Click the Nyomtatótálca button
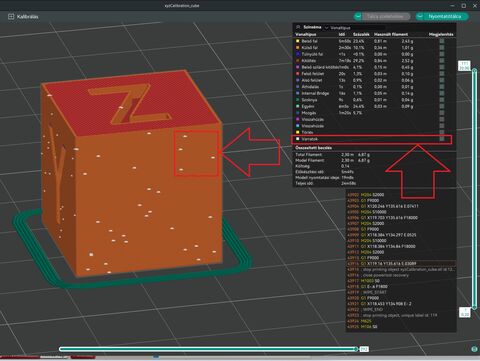The image size is (480, 361). click(445, 16)
